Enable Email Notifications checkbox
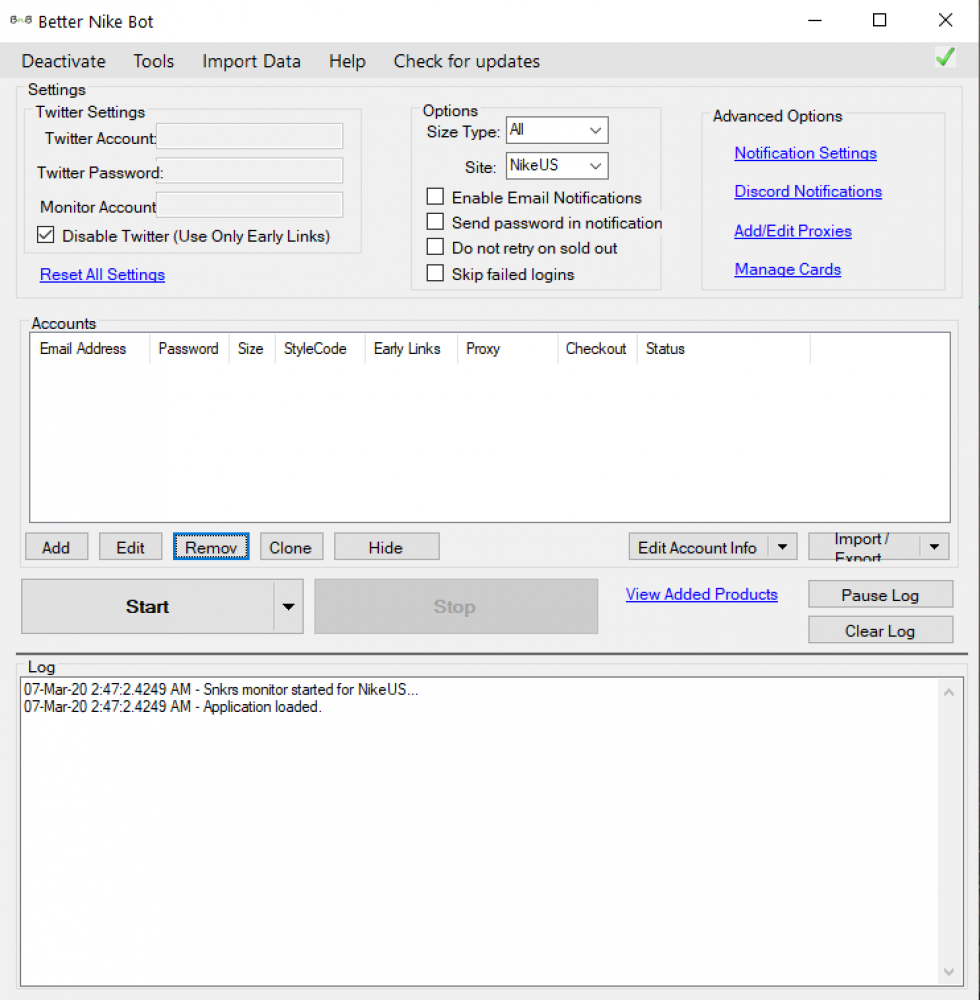 click(435, 196)
